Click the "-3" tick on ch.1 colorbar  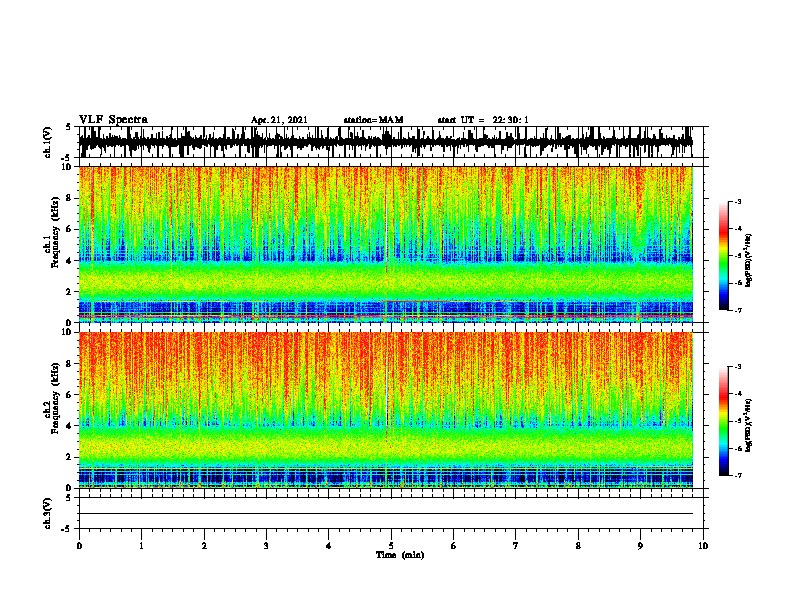(x=737, y=201)
